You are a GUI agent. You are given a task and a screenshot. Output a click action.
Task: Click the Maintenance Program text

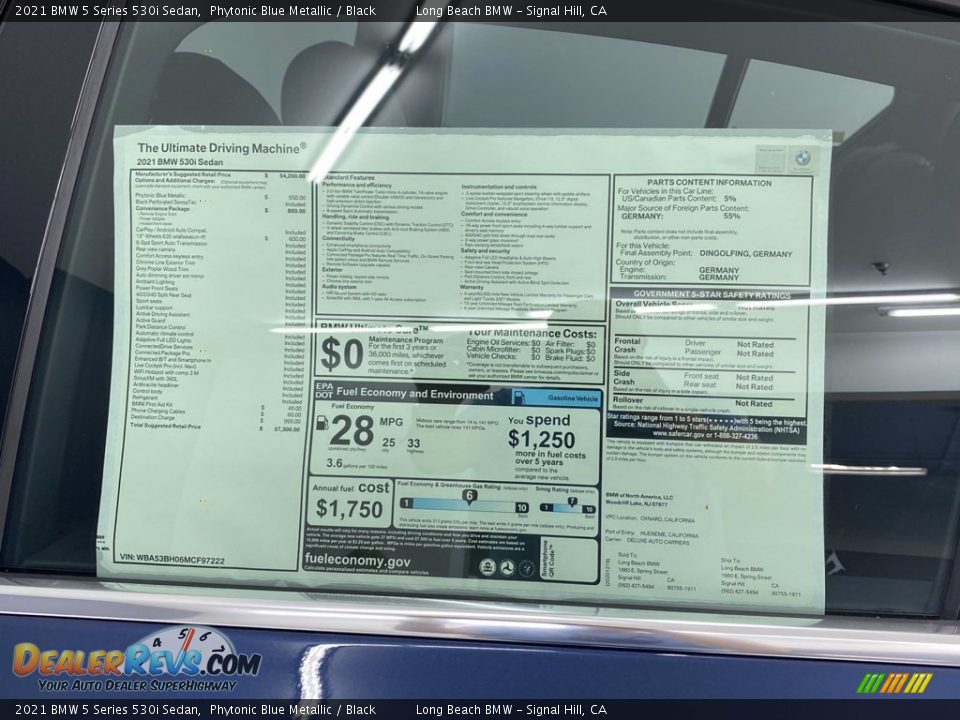point(406,340)
